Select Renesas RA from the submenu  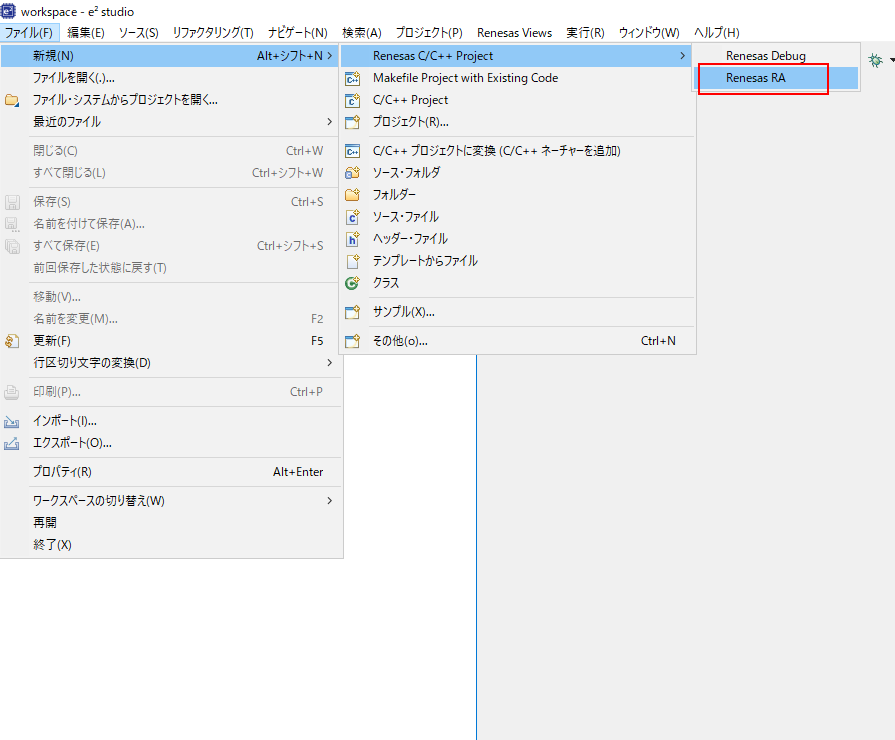tap(756, 78)
